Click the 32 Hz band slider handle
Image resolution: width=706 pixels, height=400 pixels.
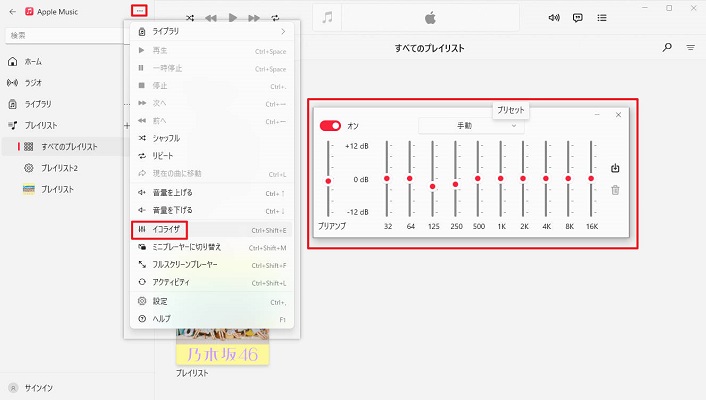[387, 178]
